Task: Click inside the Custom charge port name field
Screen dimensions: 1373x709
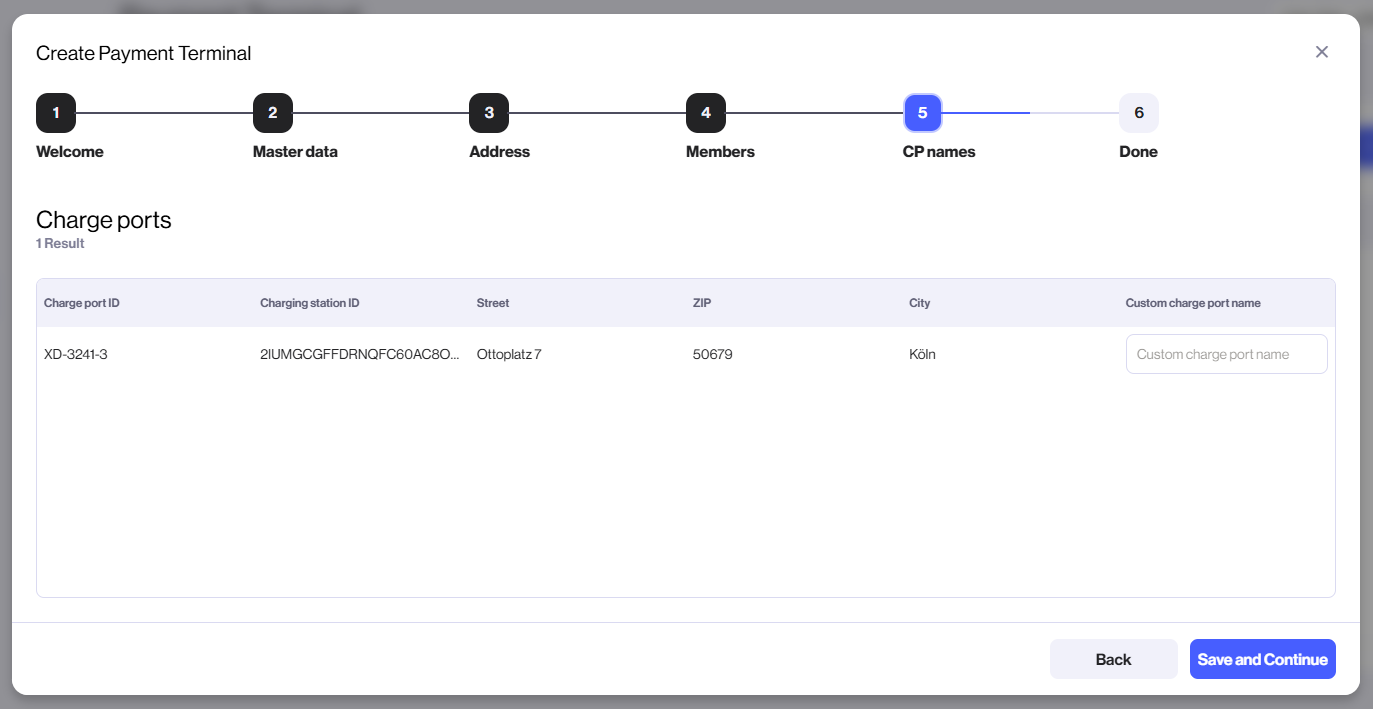Action: click(x=1226, y=354)
